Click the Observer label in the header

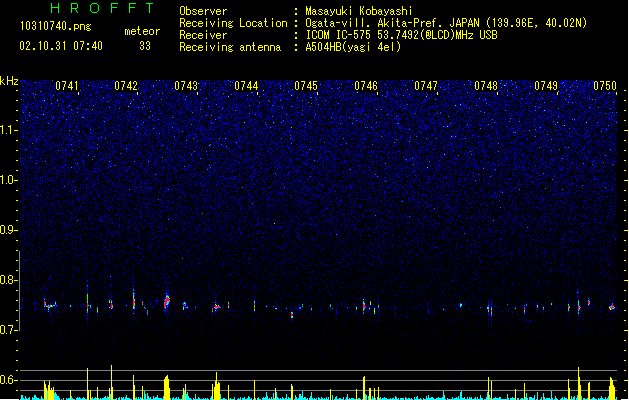pyautogui.click(x=203, y=11)
